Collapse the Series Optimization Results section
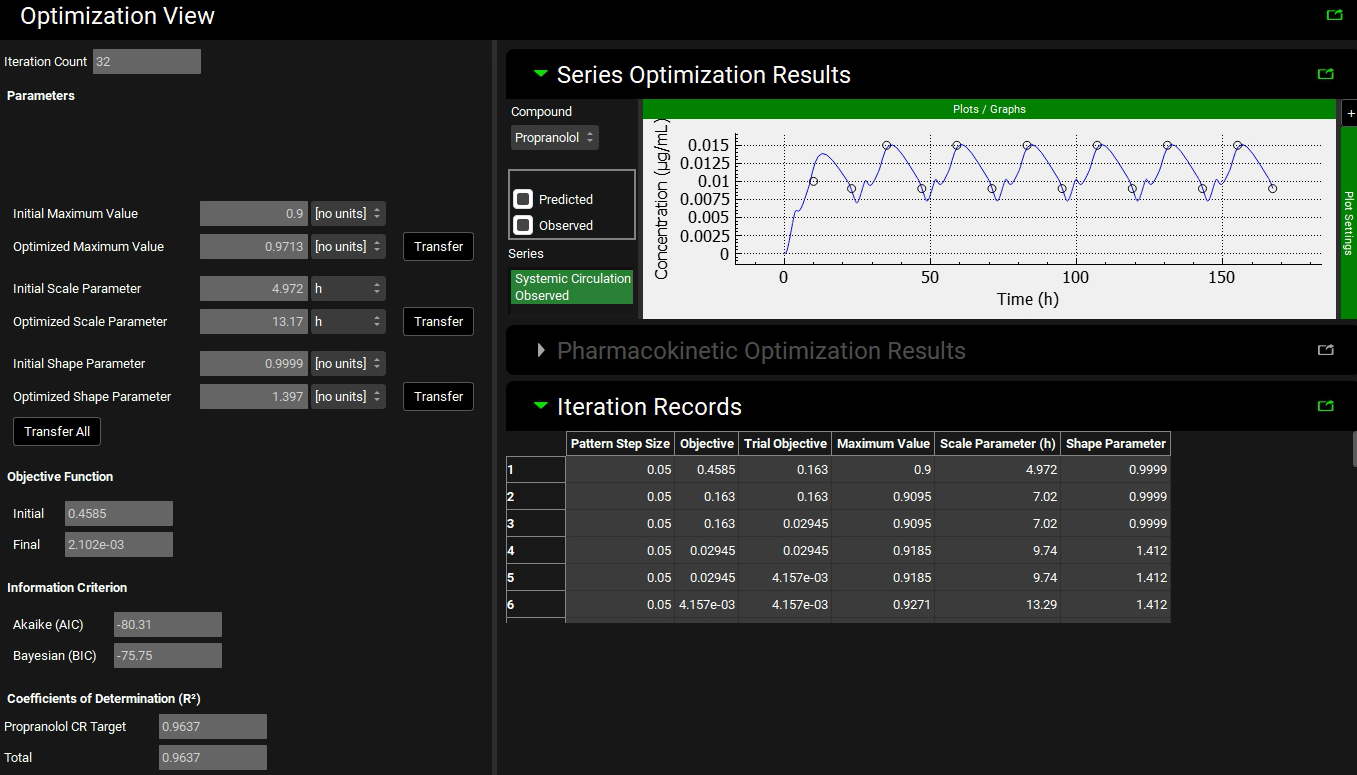 [541, 74]
